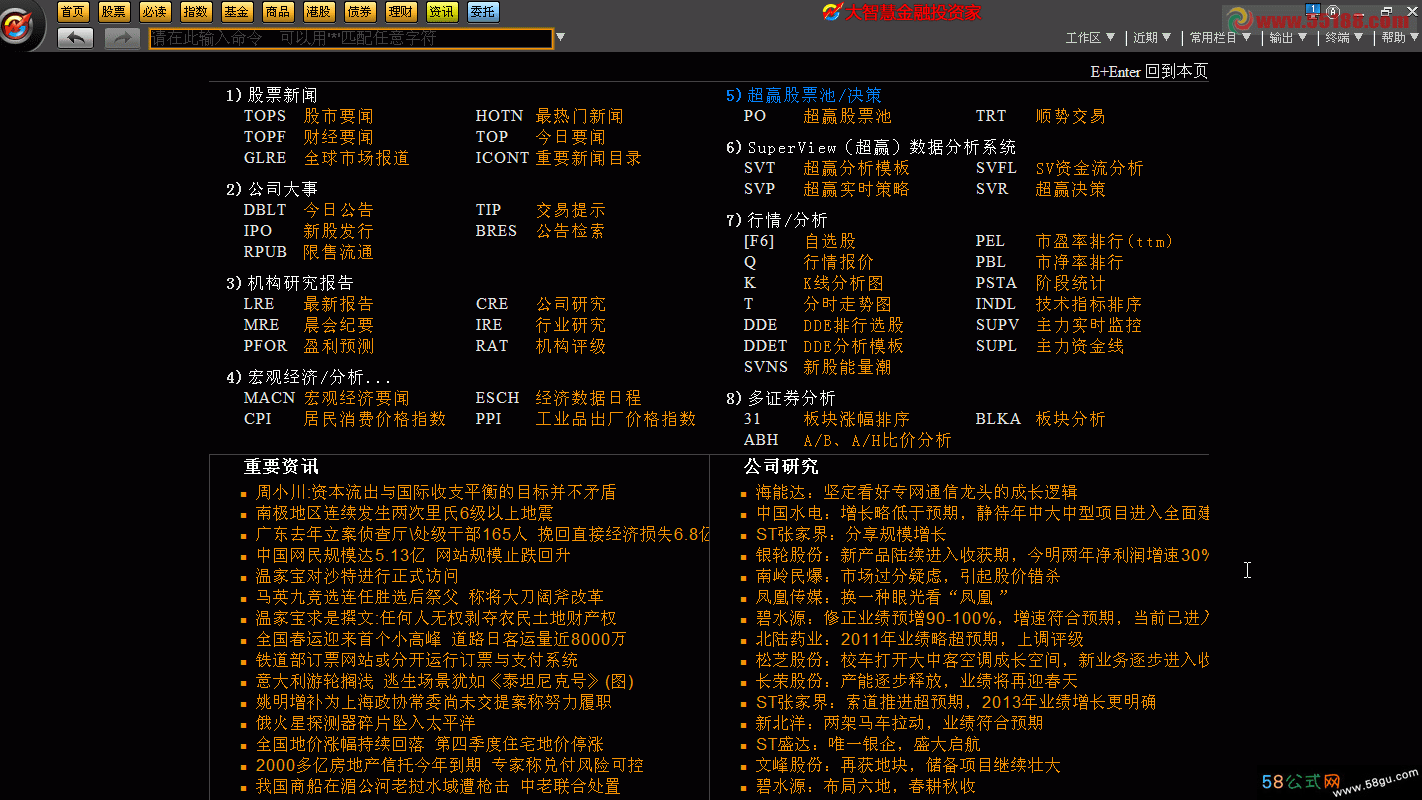
Task: Open 超赢分析模板 link
Action: [x=857, y=168]
